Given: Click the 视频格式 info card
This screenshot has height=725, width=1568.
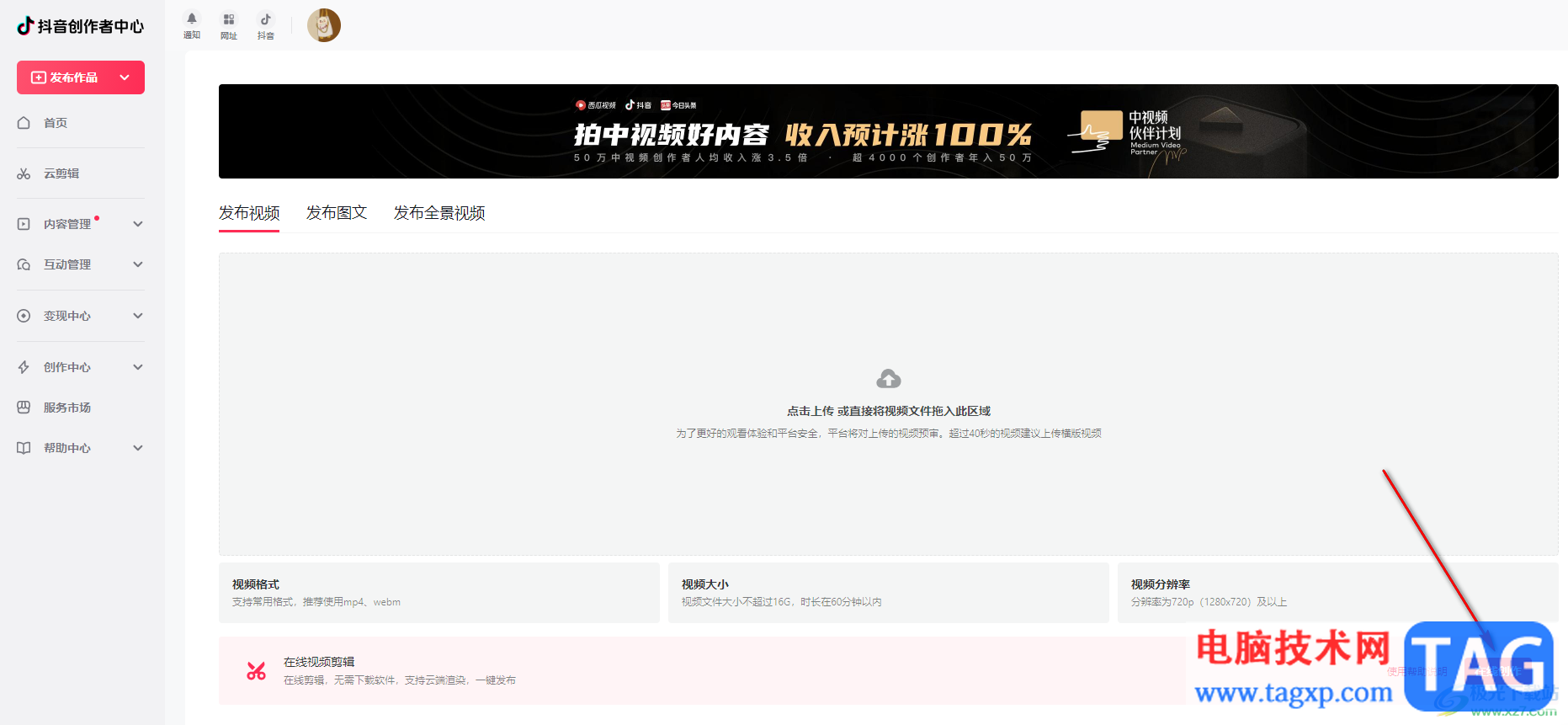Looking at the screenshot, I should [439, 593].
